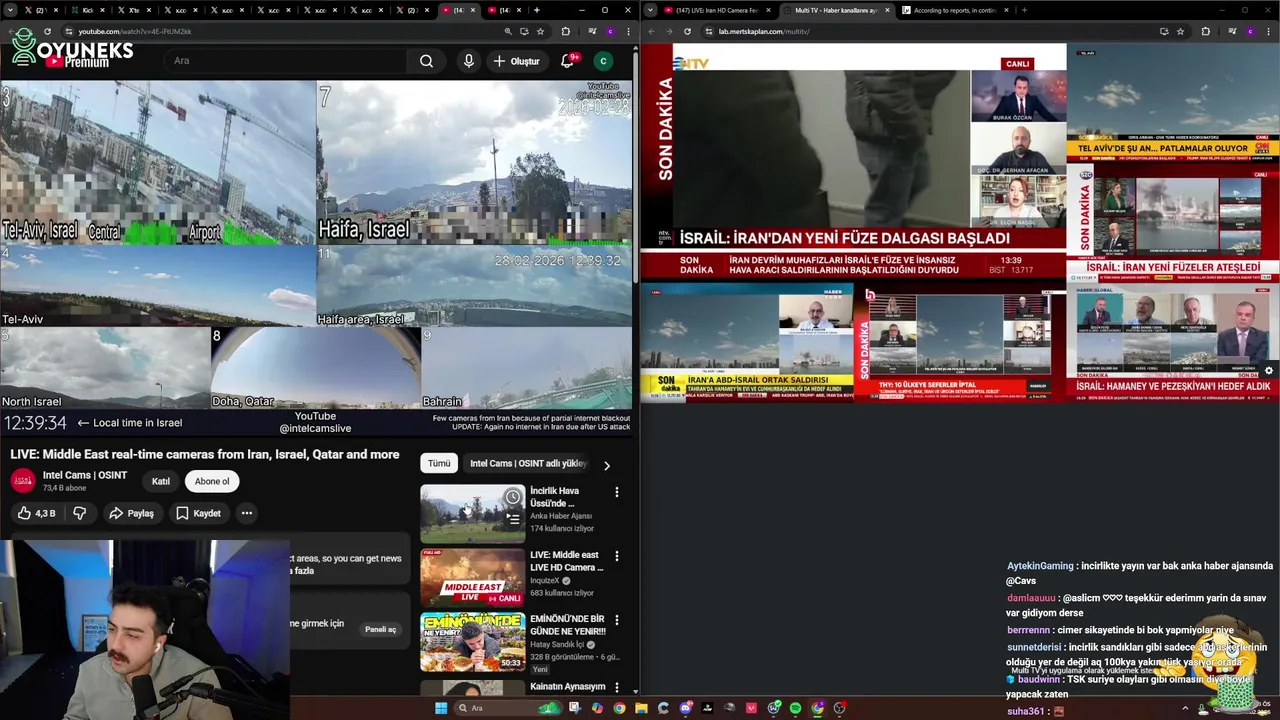This screenshot has width=1280, height=720.
Task: Open new tab in the left Chrome window
Action: tap(536, 10)
